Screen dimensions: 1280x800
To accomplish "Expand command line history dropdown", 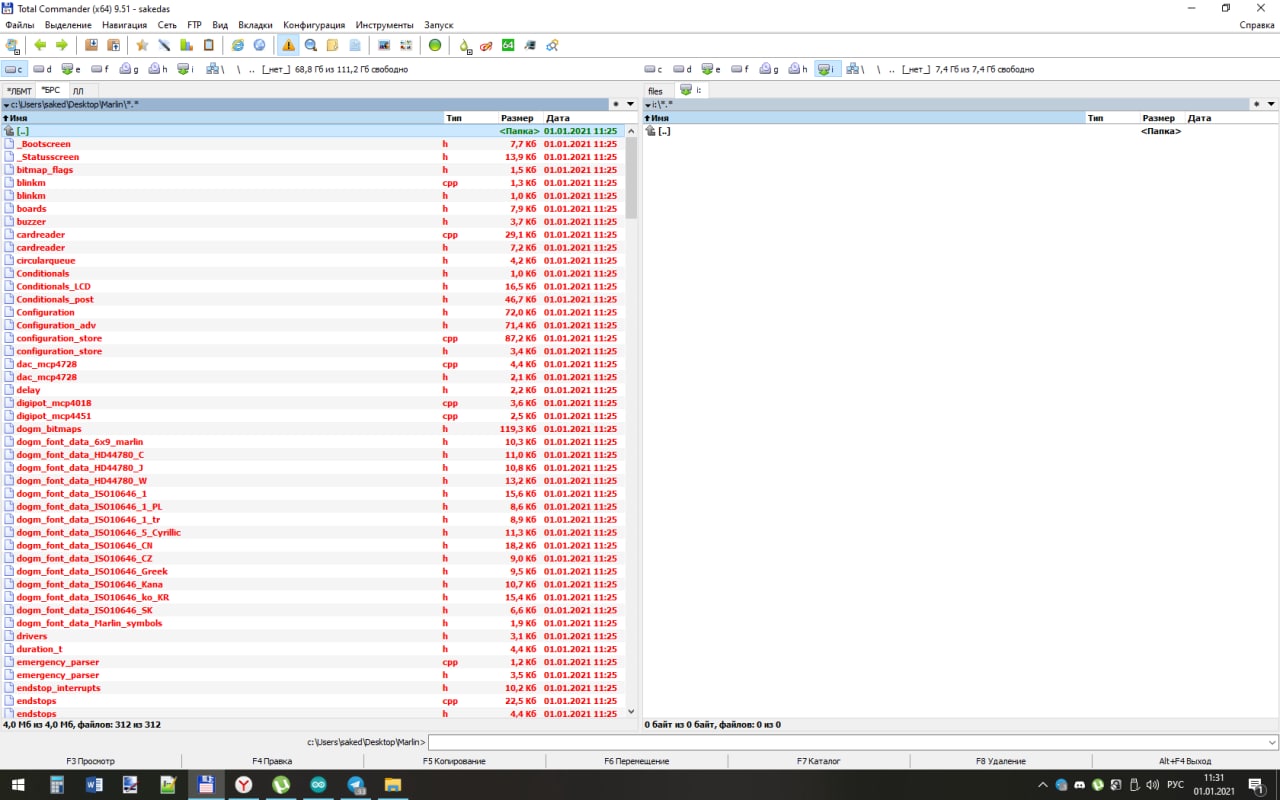I will click(x=1271, y=743).
